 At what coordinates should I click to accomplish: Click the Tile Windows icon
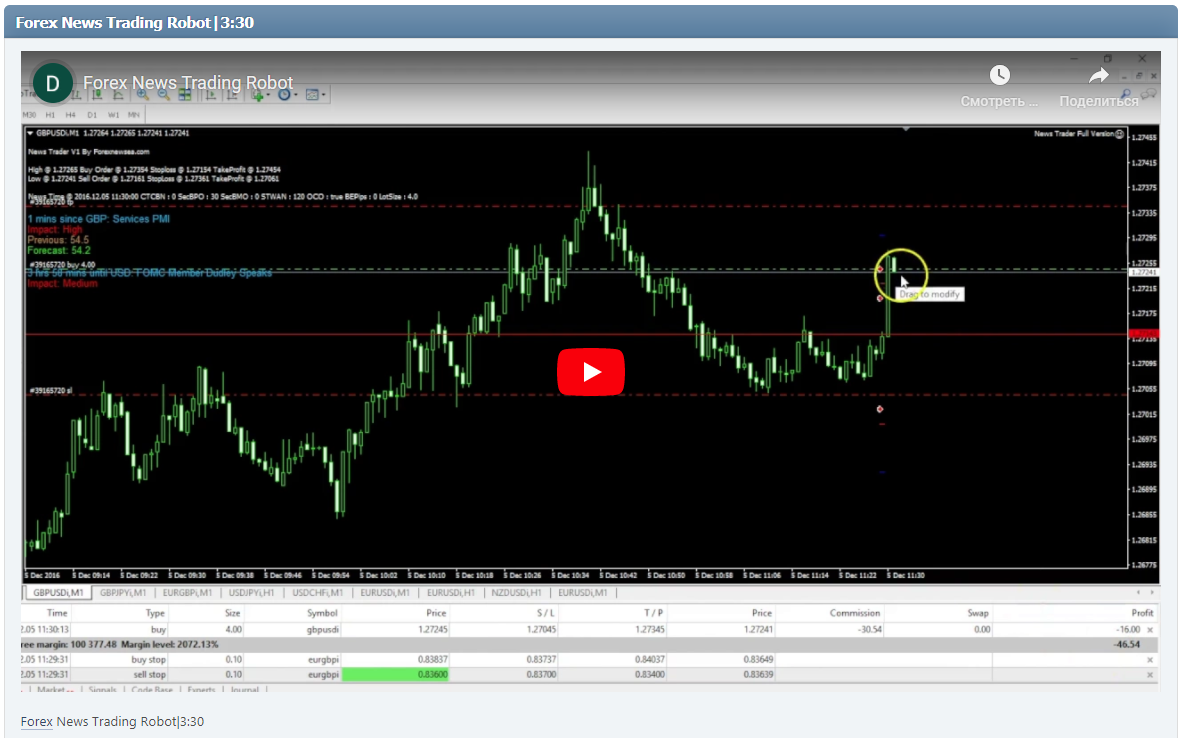[183, 96]
